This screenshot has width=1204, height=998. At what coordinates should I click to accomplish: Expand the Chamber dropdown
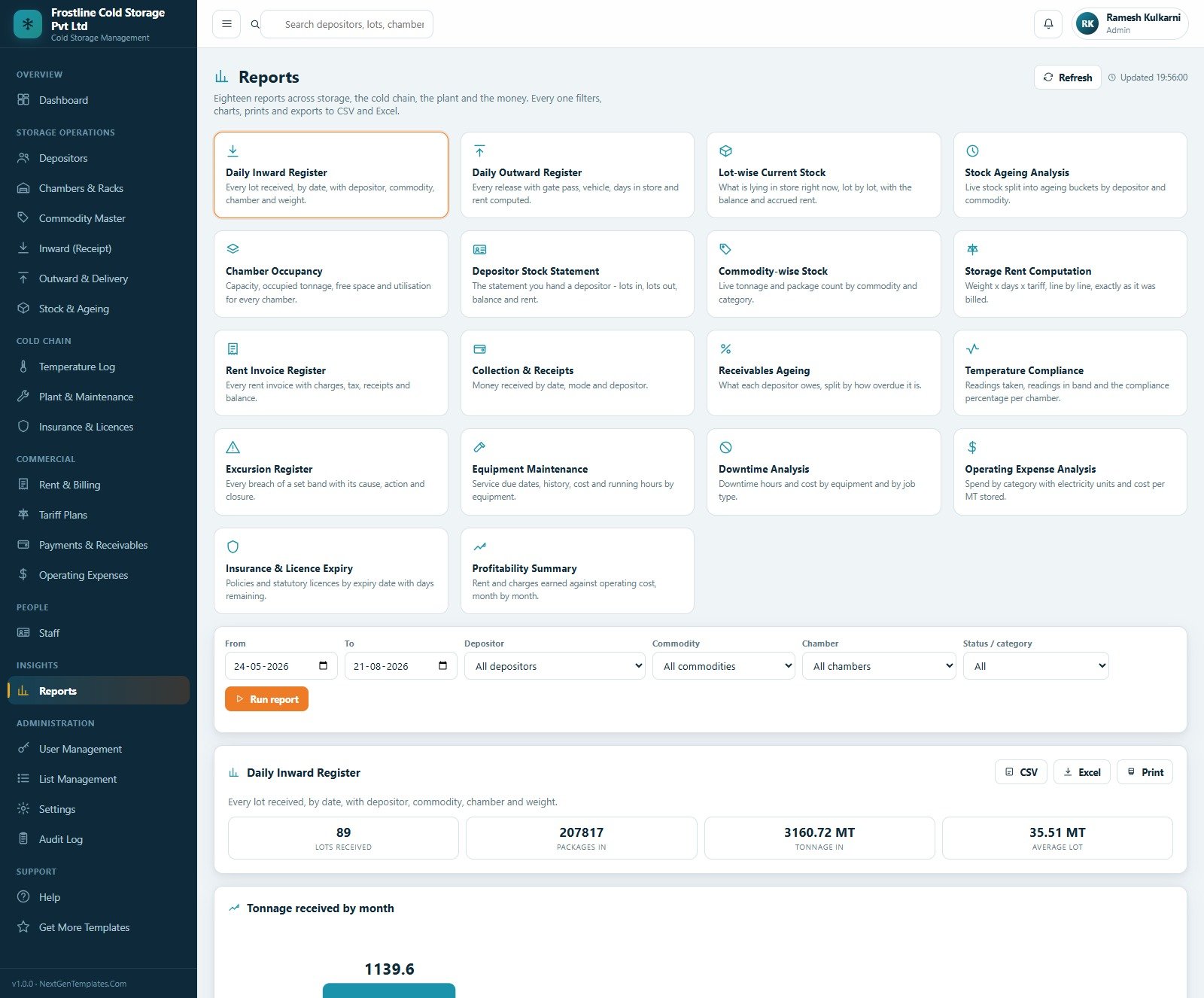pyautogui.click(x=879, y=666)
